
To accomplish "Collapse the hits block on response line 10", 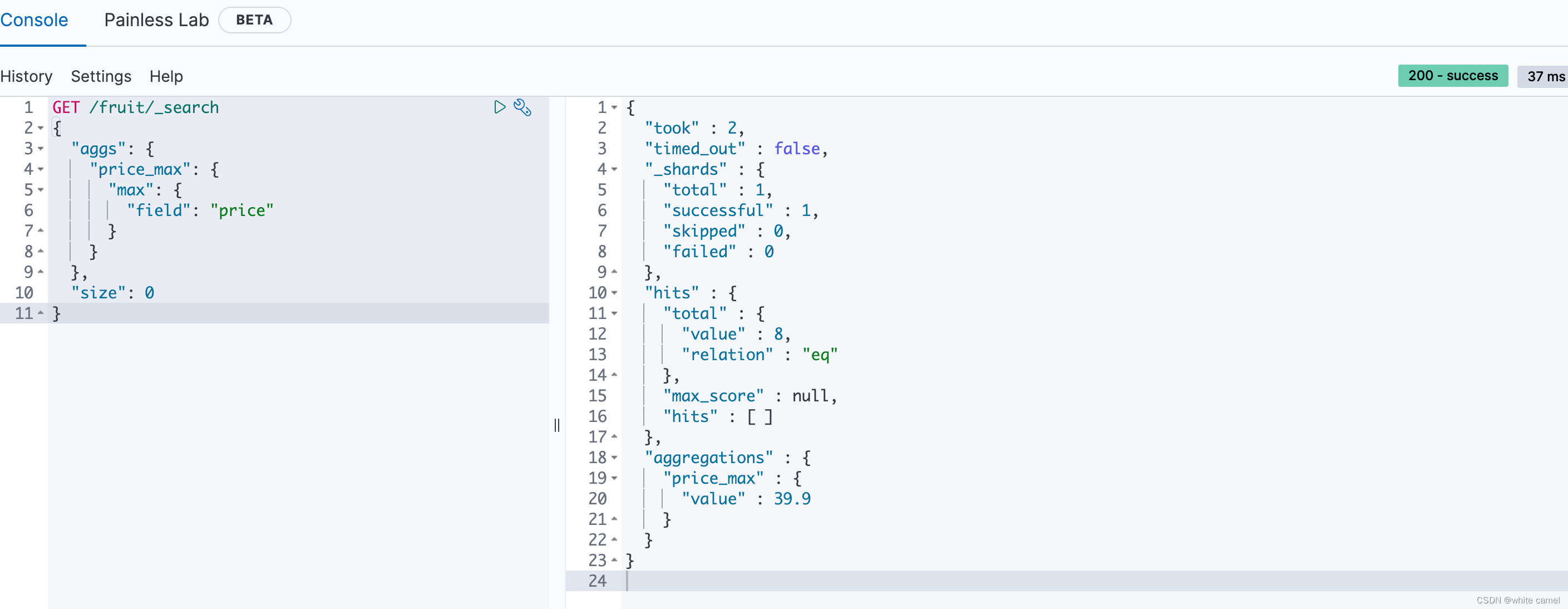I will [615, 293].
